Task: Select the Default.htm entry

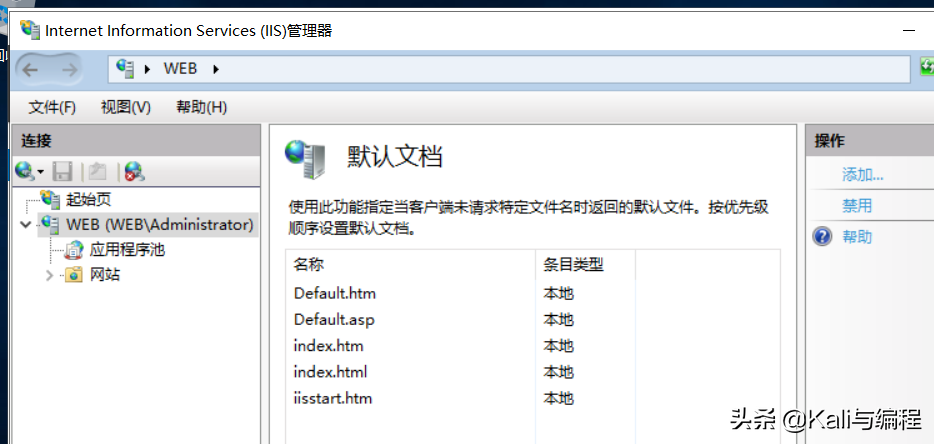Action: tap(335, 293)
